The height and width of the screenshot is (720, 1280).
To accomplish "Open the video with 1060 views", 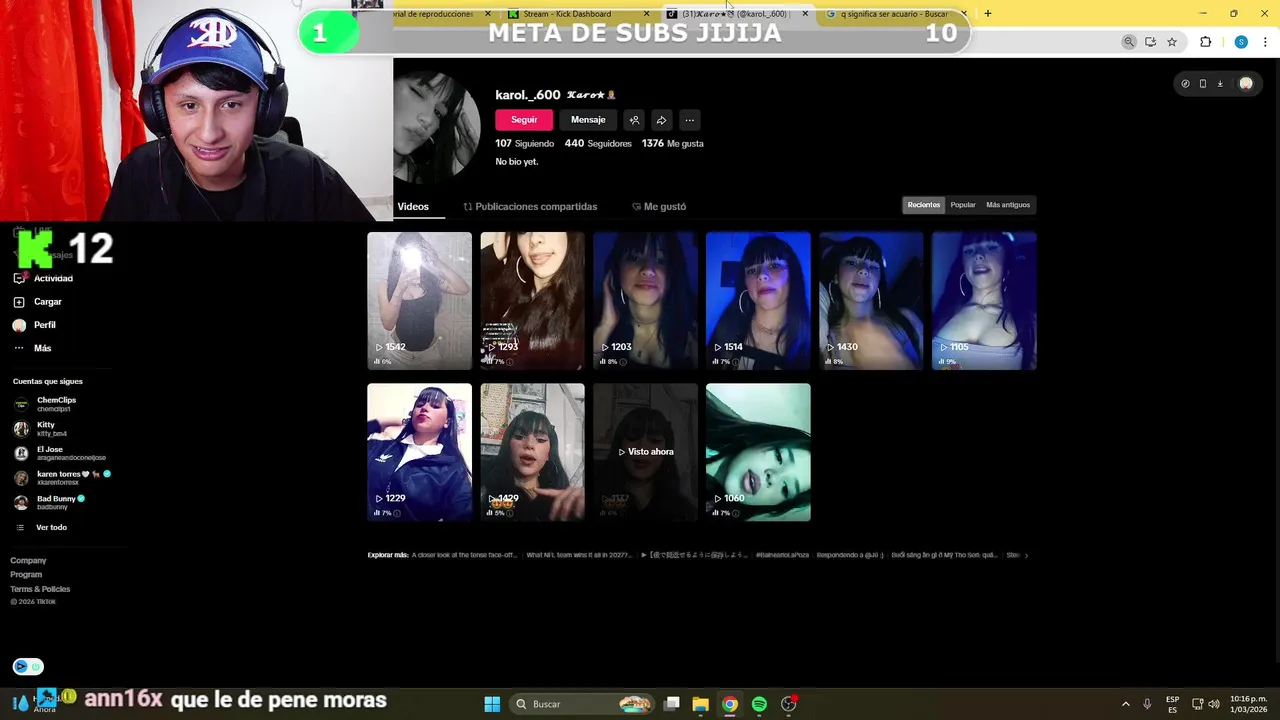I will coord(758,452).
